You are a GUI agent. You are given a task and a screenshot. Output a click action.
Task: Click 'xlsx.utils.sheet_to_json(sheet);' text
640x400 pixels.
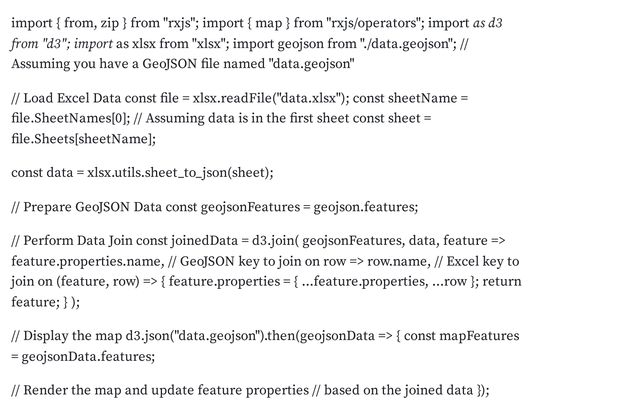pos(180,173)
